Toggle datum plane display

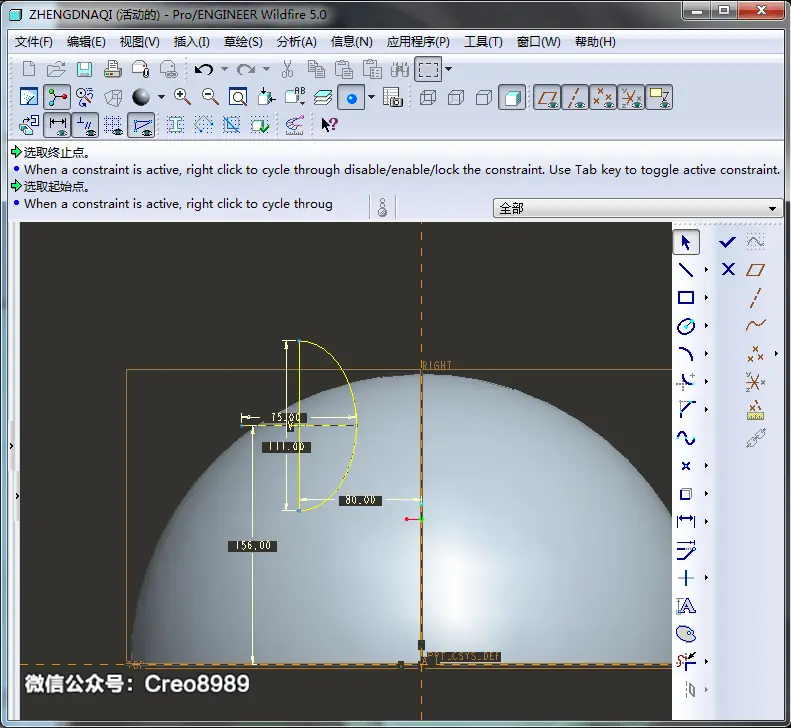pyautogui.click(x=547, y=97)
